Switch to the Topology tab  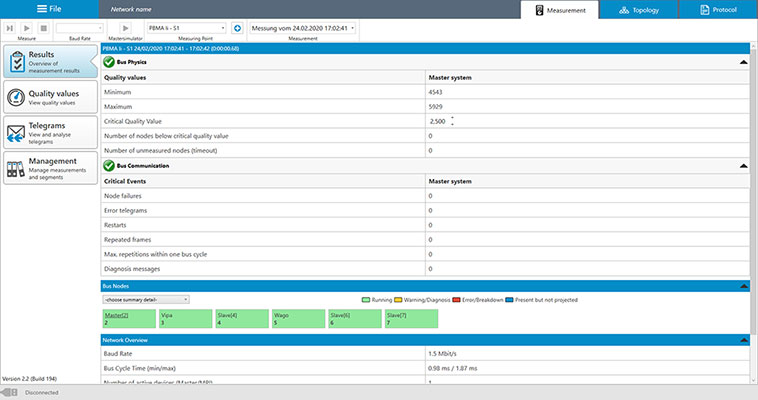pos(638,10)
